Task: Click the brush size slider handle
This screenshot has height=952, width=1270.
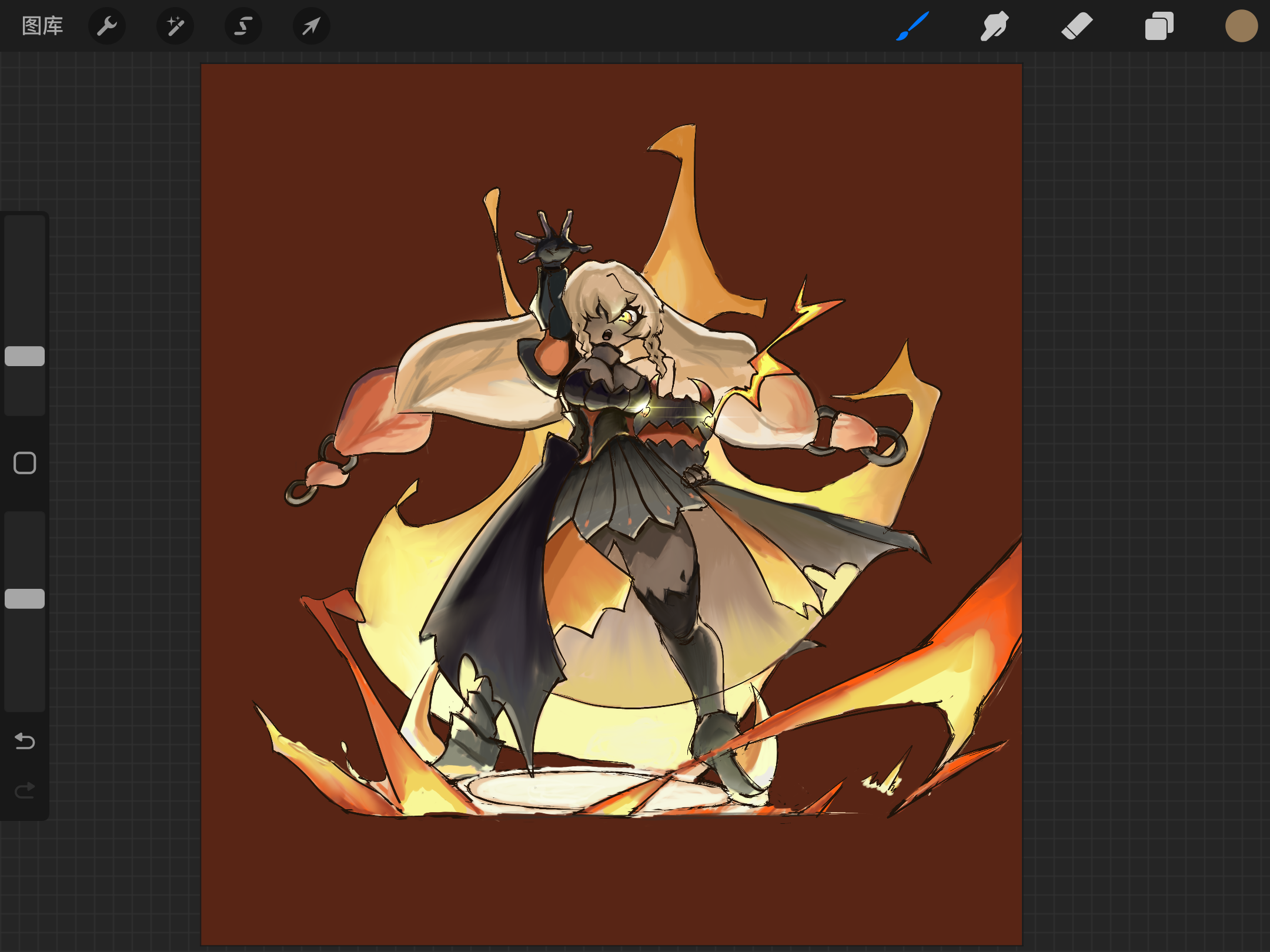Action: [25, 356]
